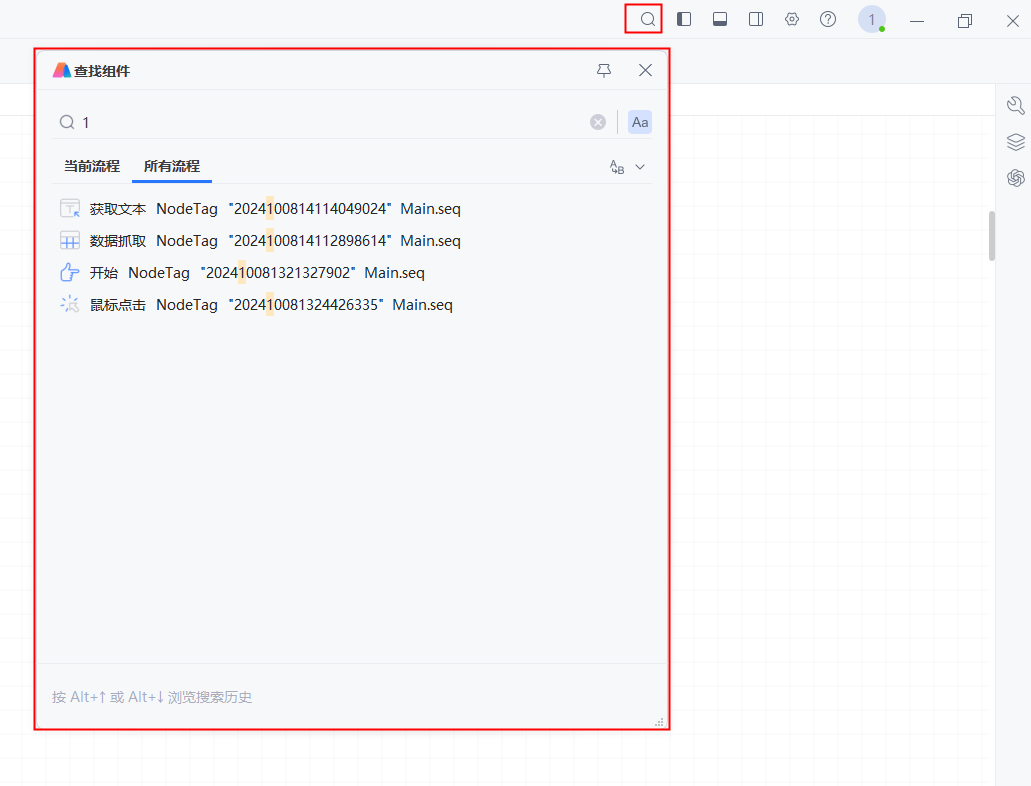Toggle the right sidebar panel layout icon
1031x786 pixels.
tap(756, 19)
